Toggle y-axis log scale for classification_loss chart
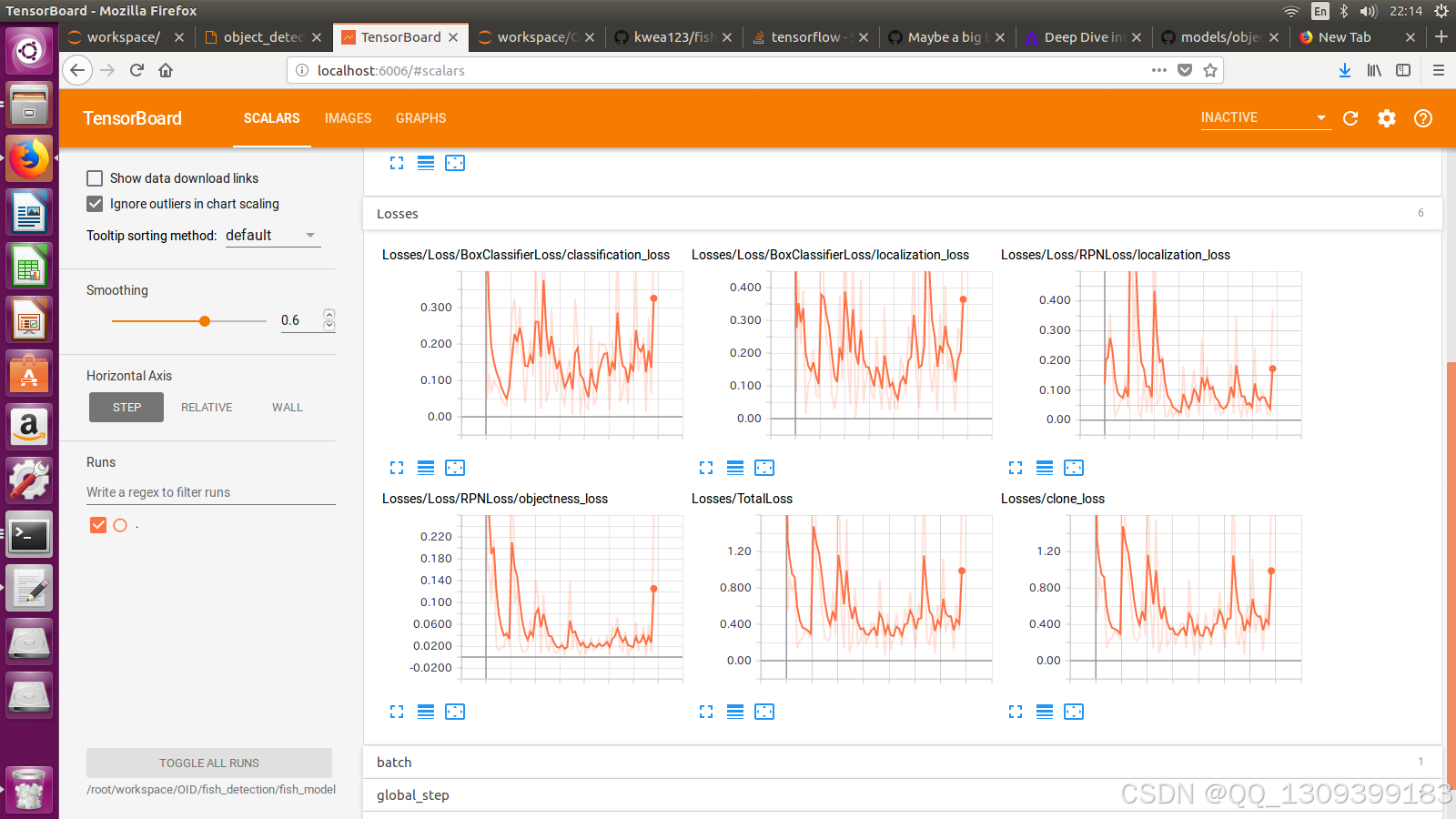 [x=426, y=468]
